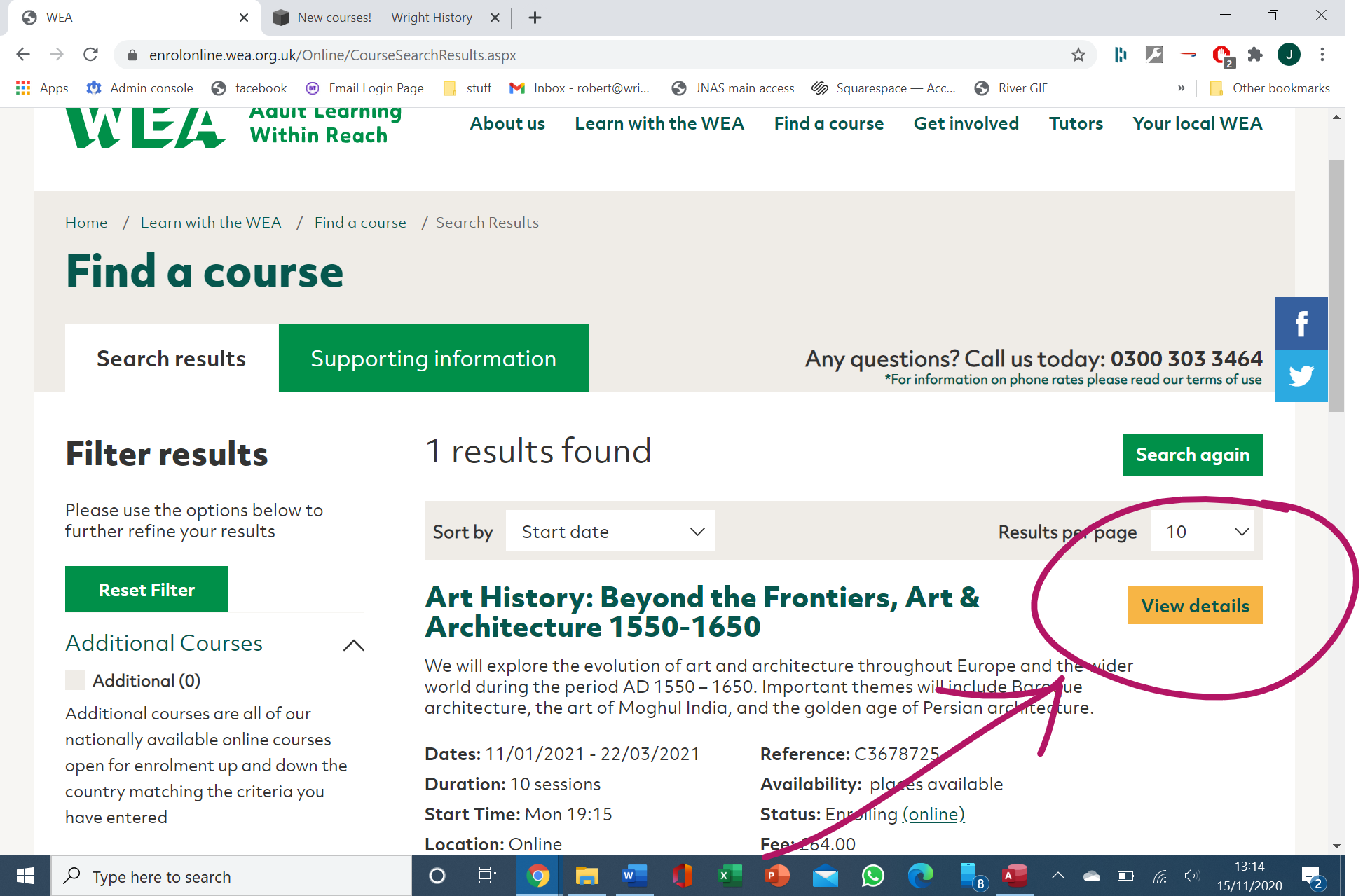
Task: Launch Word from the taskbar
Action: [634, 876]
